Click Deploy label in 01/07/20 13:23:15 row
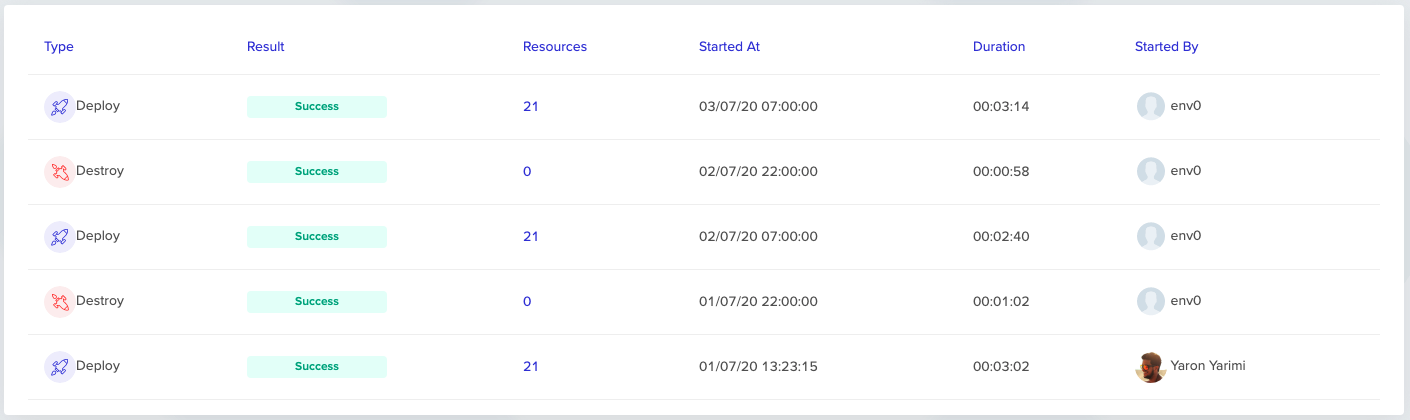1410x420 pixels. (x=98, y=366)
